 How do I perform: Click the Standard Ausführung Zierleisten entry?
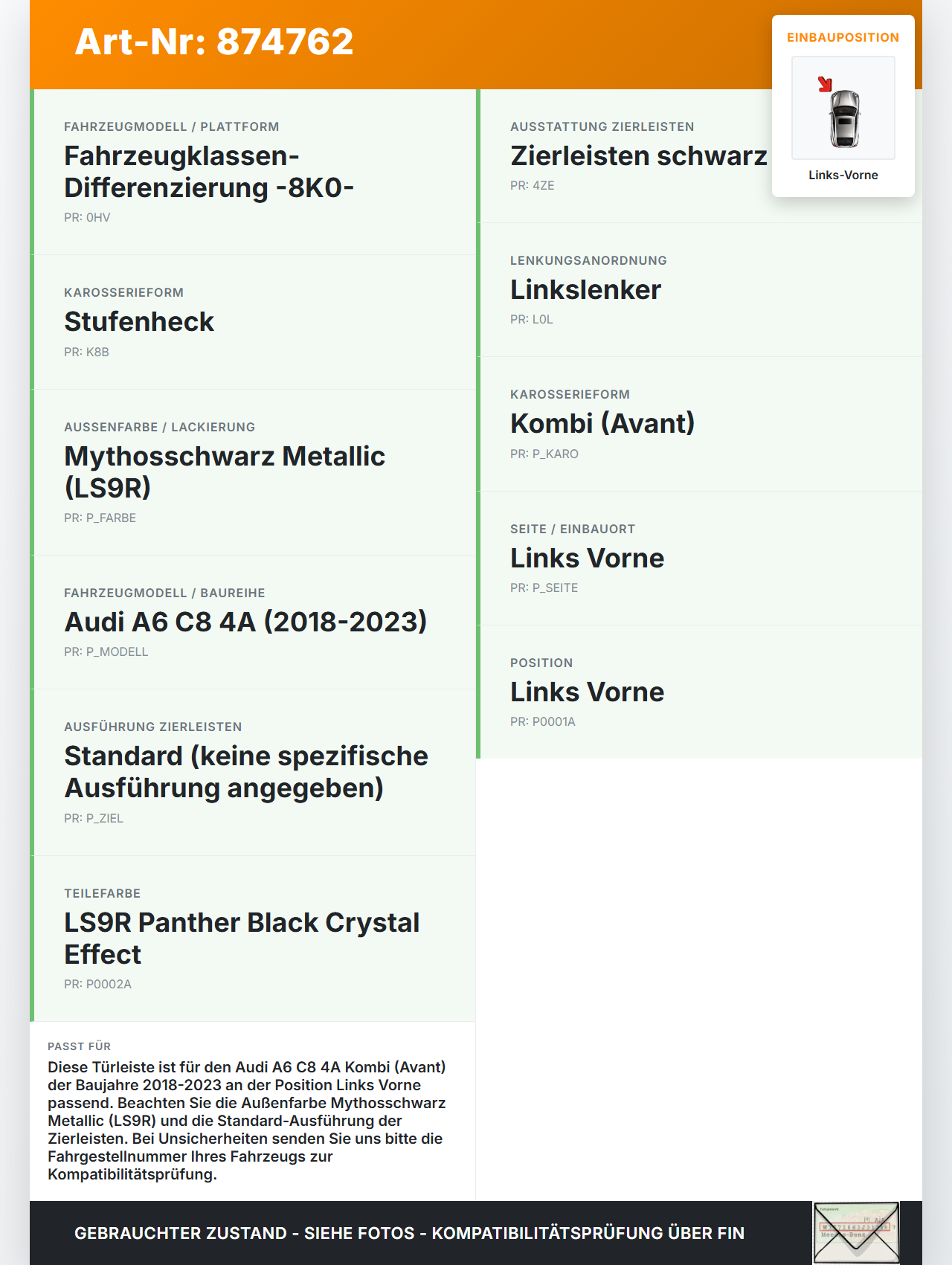tap(253, 773)
